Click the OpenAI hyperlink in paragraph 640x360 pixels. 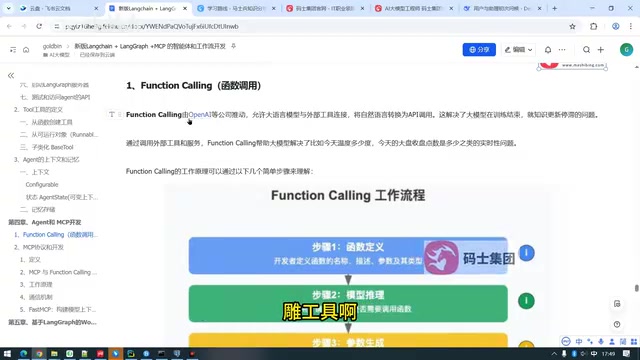pyautogui.click(x=200, y=115)
